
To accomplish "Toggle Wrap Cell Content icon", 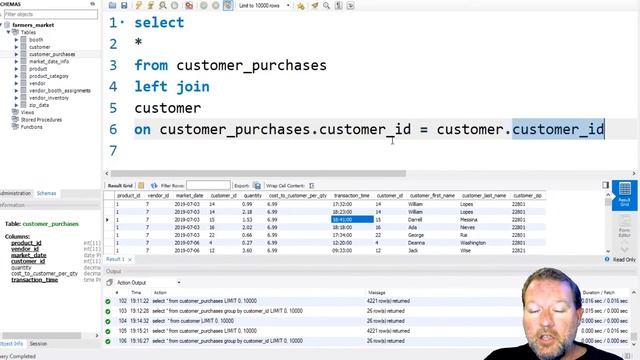I will [312, 186].
